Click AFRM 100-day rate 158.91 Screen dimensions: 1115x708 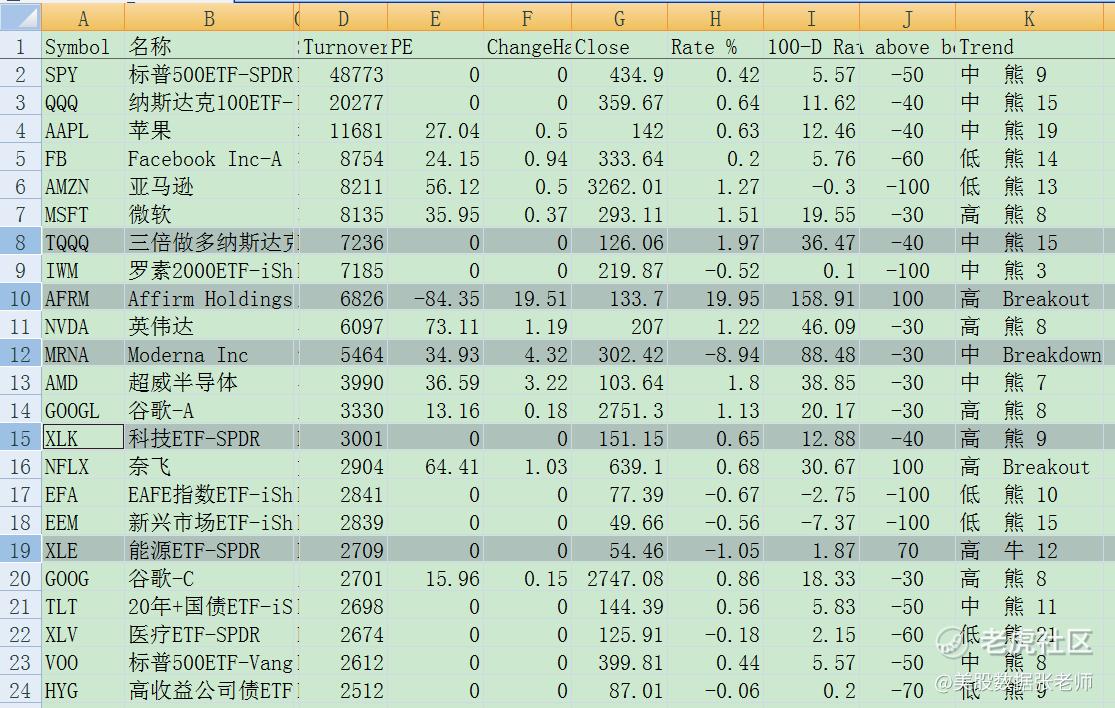[811, 299]
